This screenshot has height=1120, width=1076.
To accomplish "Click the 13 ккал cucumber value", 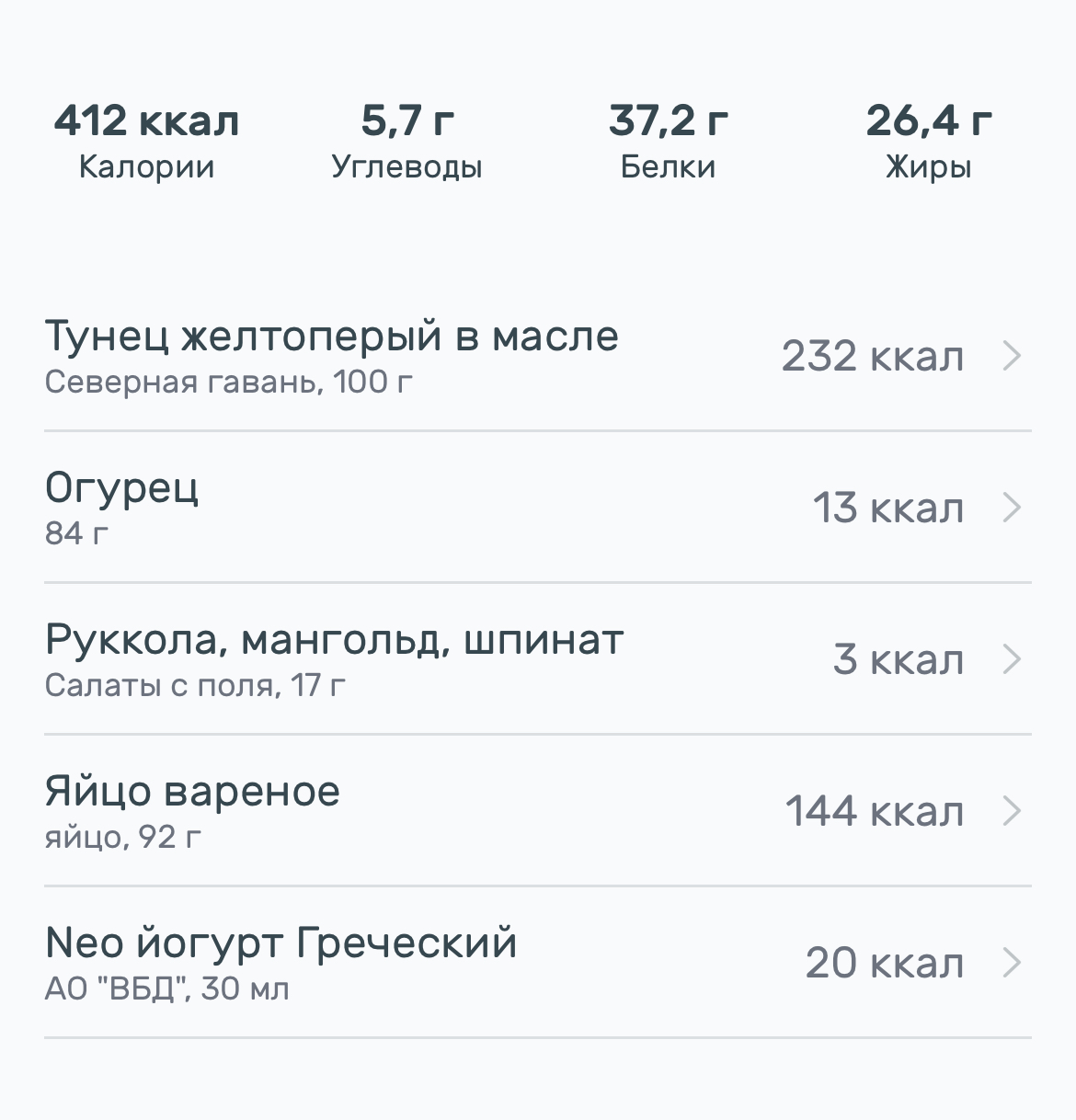I will pyautogui.click(x=887, y=509).
